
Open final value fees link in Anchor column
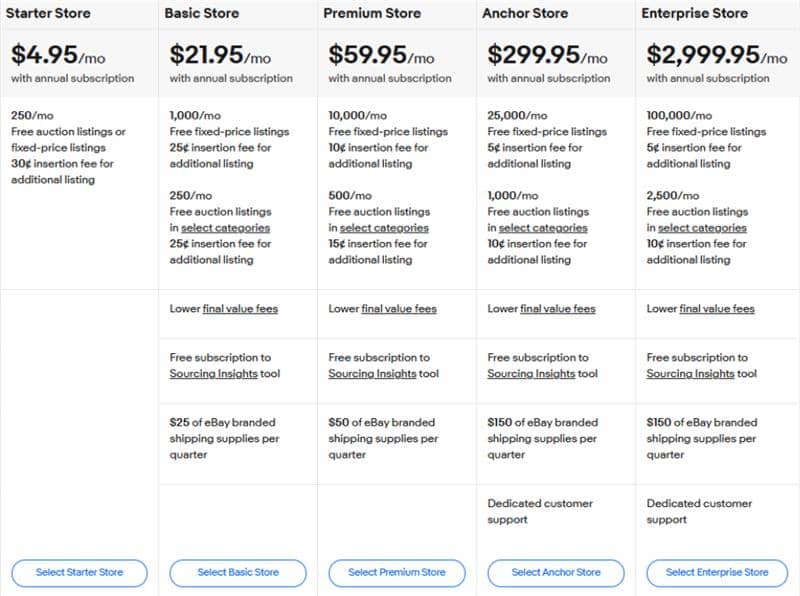(x=558, y=309)
